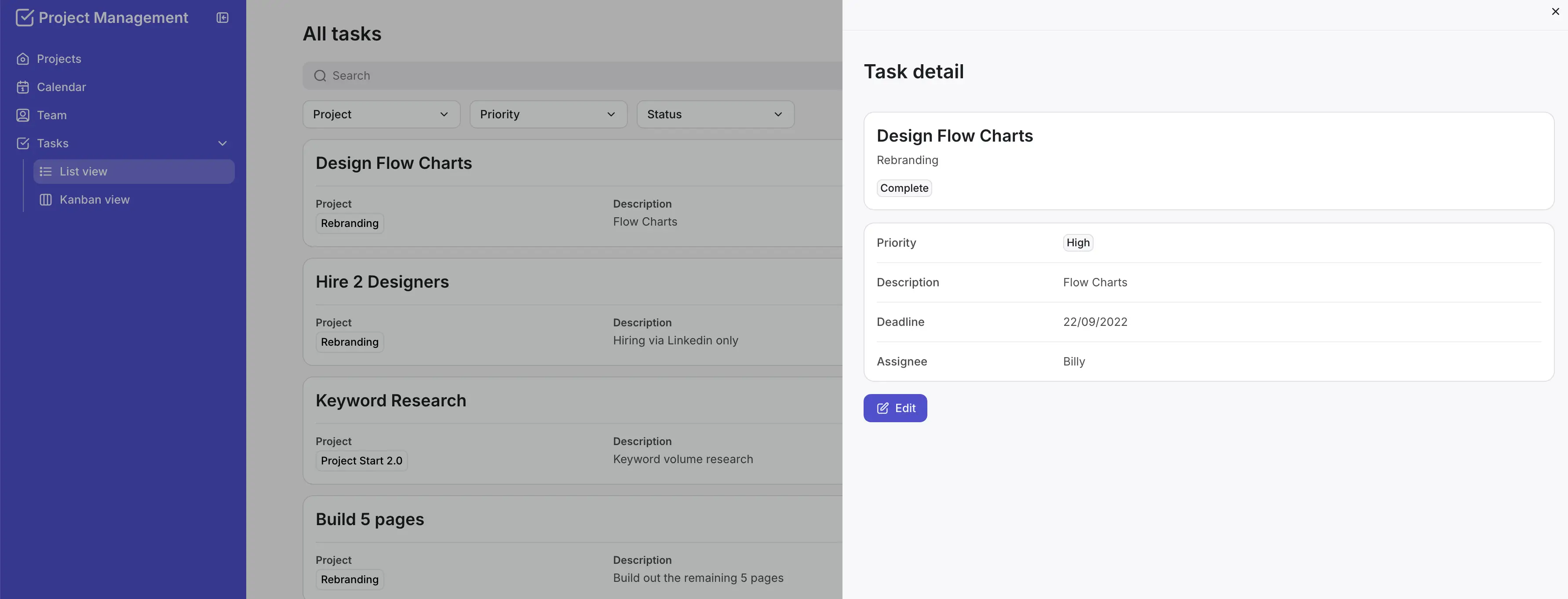Select the Calendar icon

click(x=22, y=87)
